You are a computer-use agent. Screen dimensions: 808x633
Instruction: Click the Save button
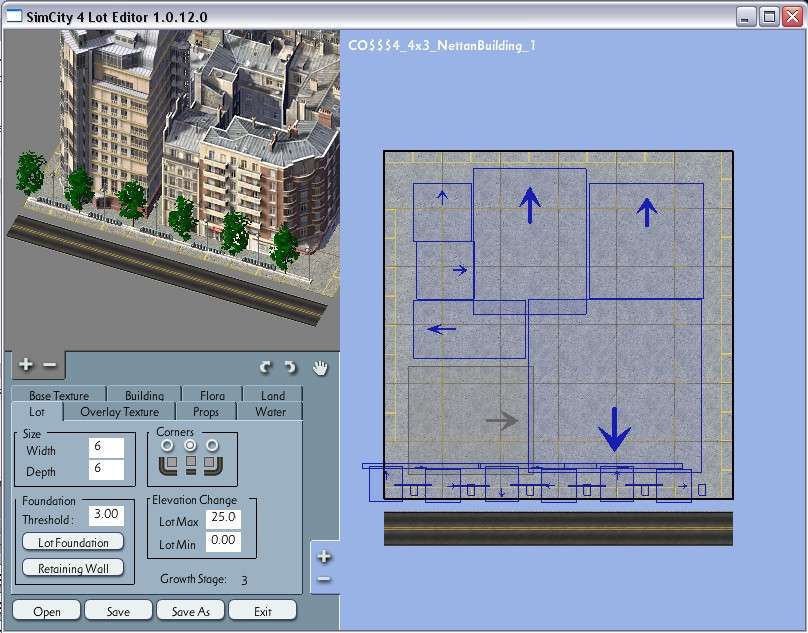point(118,611)
